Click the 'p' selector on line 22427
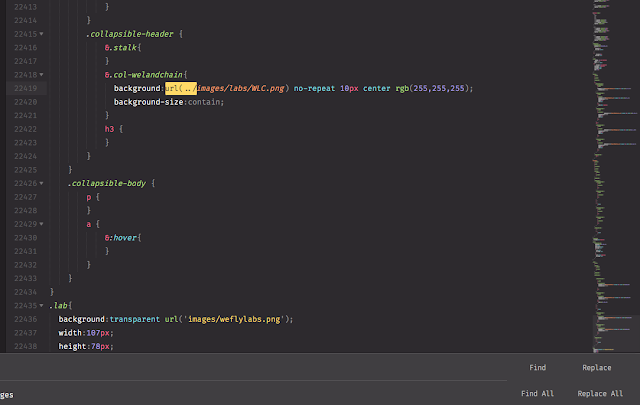The image size is (640, 405). point(89,197)
